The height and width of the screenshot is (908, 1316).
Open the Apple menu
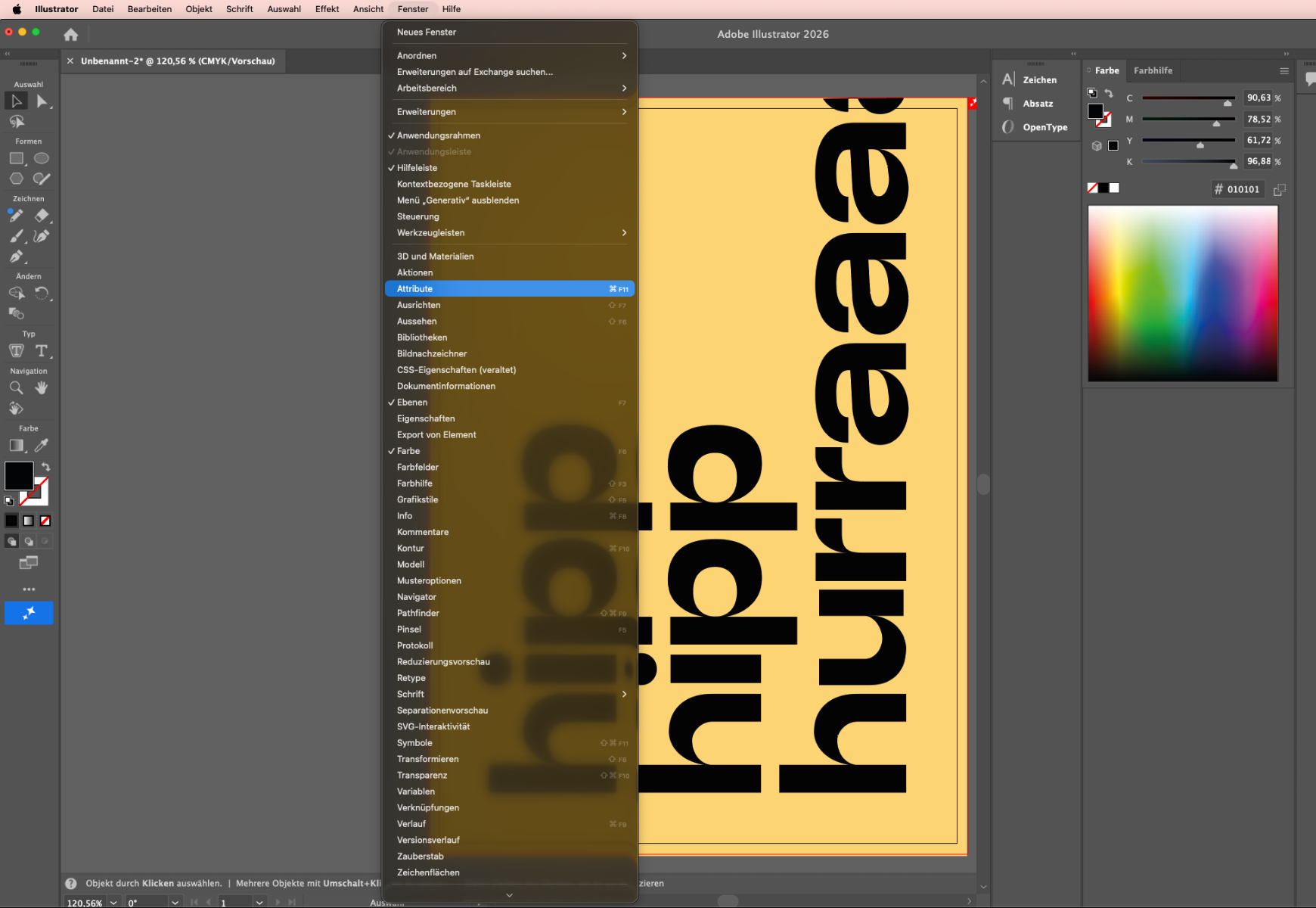17,9
